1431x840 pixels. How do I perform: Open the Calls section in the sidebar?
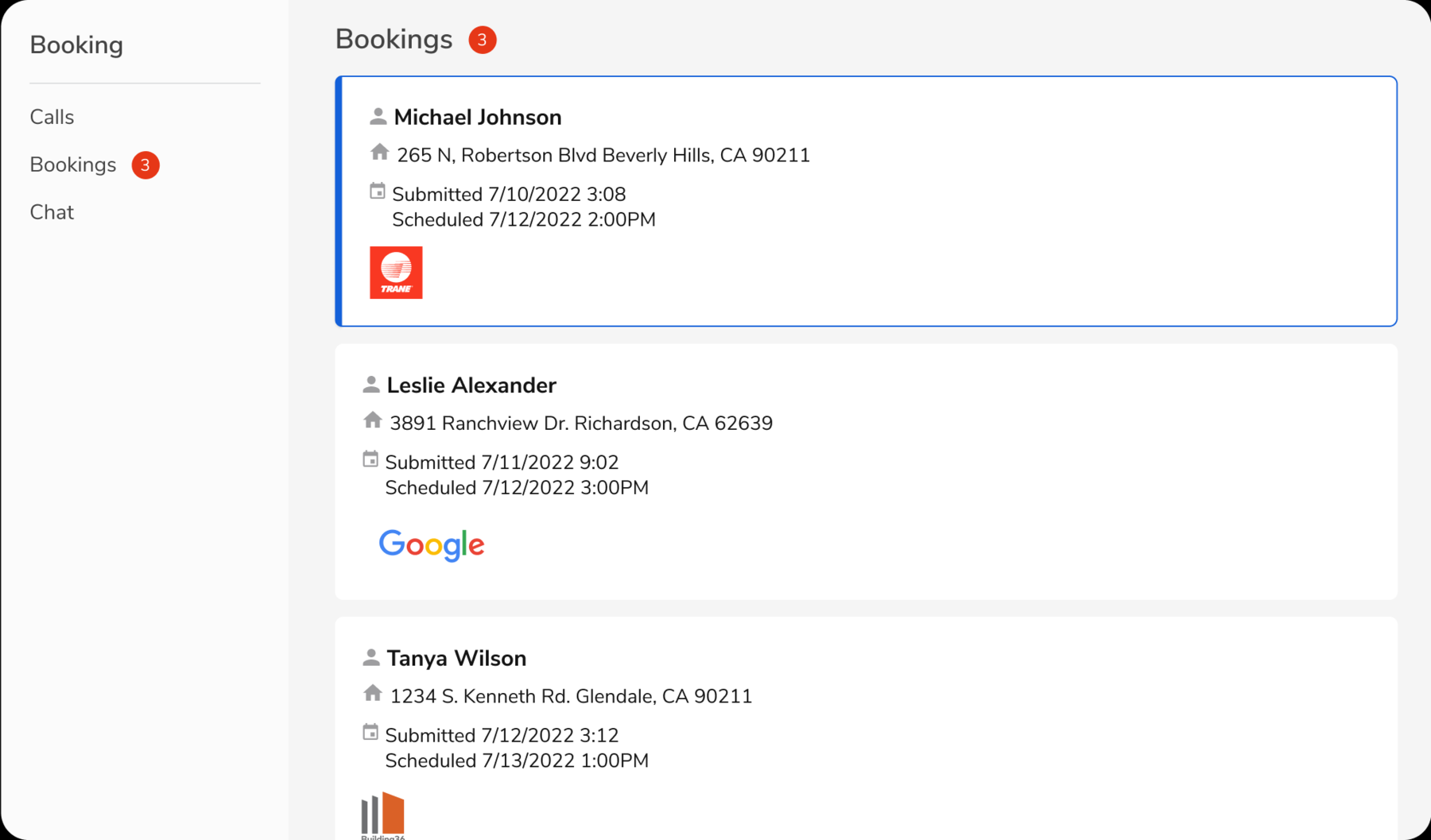[52, 117]
